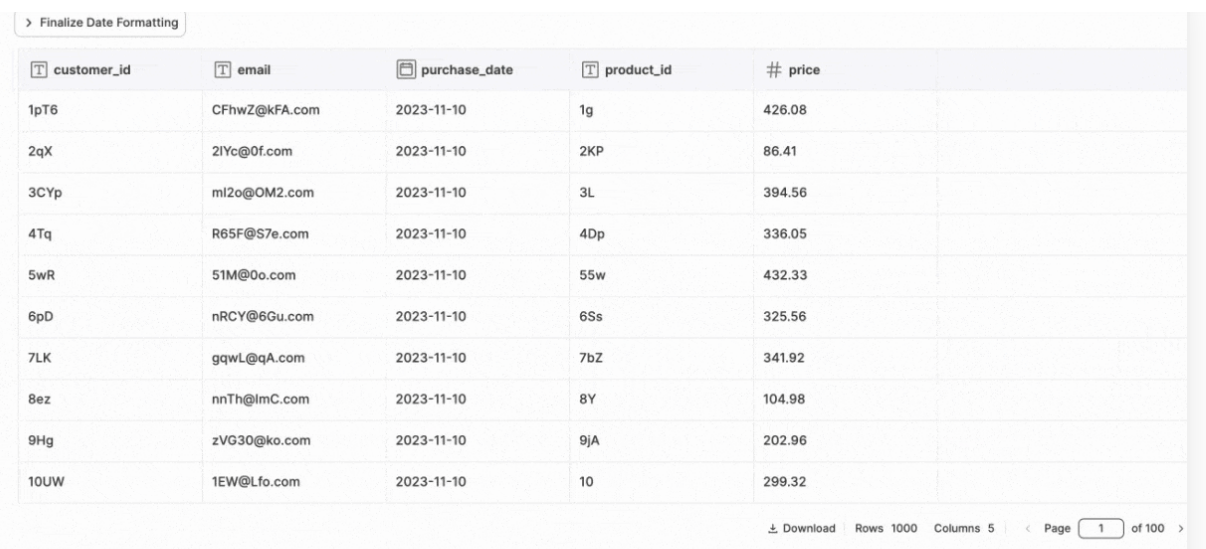Click the Download button label
The height and width of the screenshot is (549, 1206).
tap(808, 527)
